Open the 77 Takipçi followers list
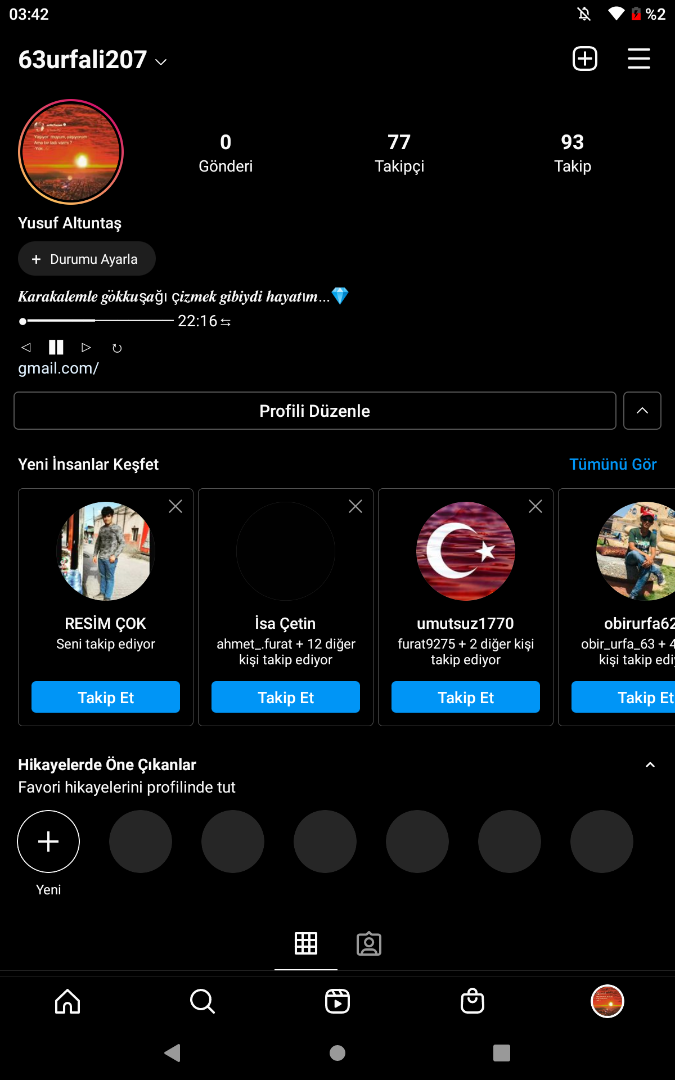Viewport: 675px width, 1080px height. (399, 153)
